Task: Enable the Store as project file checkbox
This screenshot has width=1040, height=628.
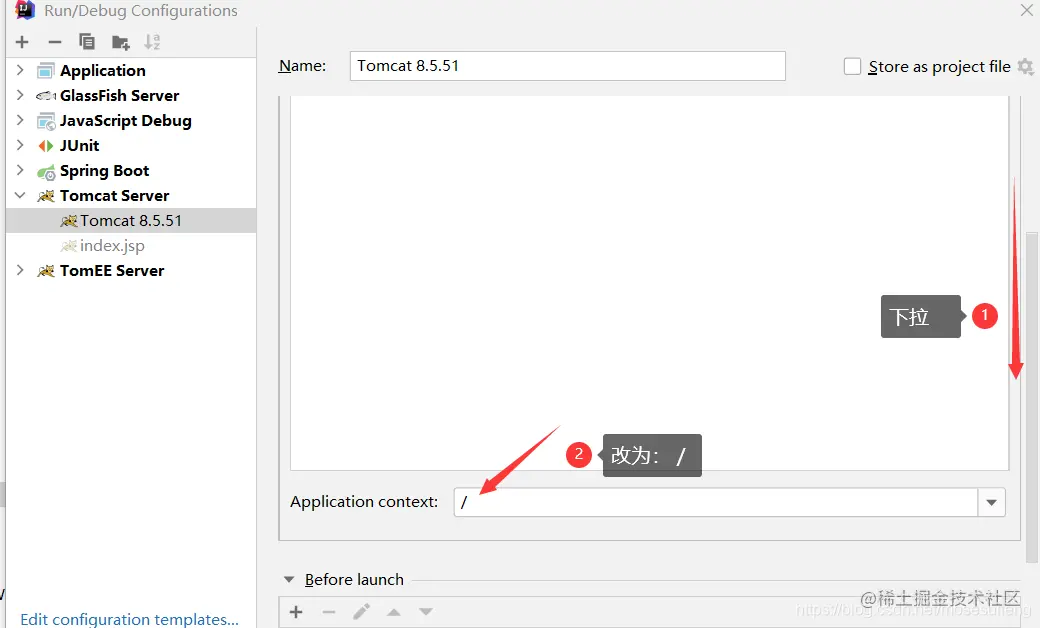Action: coord(852,66)
